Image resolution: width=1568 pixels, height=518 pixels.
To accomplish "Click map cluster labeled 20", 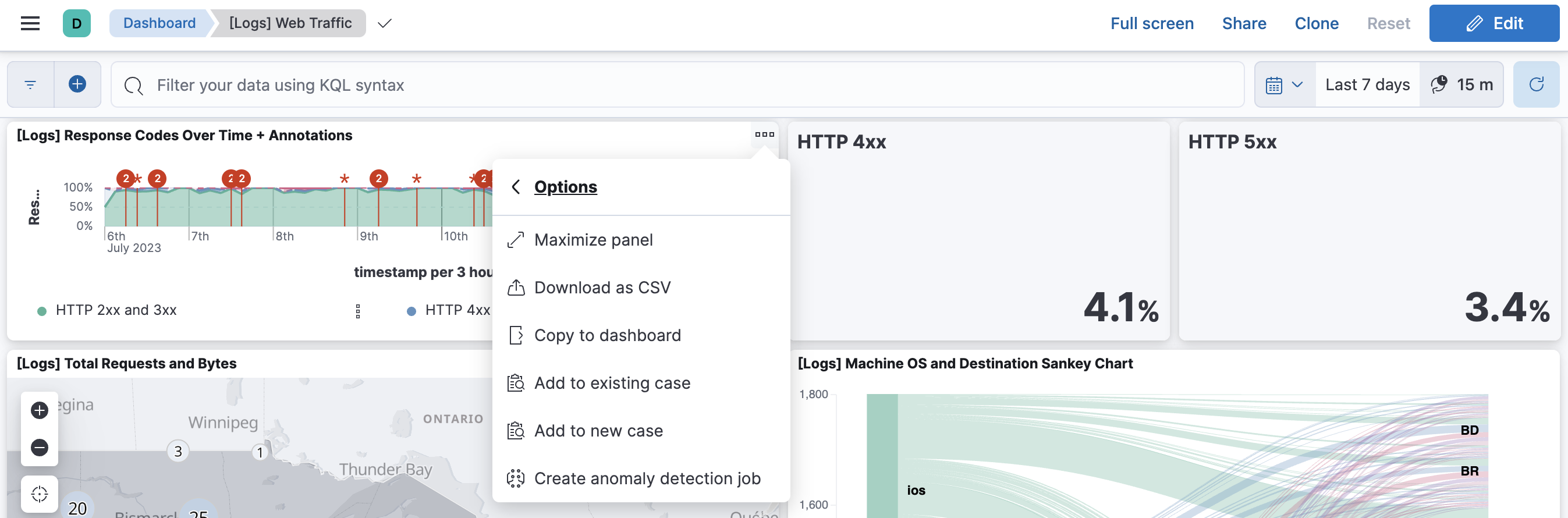I will coord(77,507).
